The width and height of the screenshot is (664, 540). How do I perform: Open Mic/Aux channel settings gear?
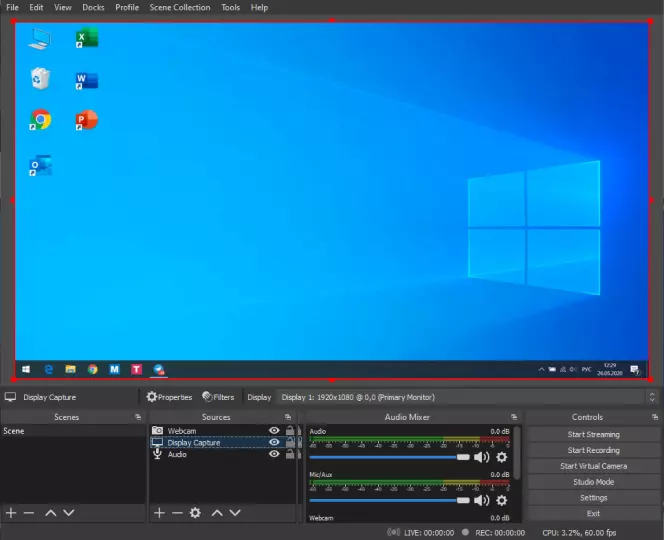pyautogui.click(x=502, y=501)
